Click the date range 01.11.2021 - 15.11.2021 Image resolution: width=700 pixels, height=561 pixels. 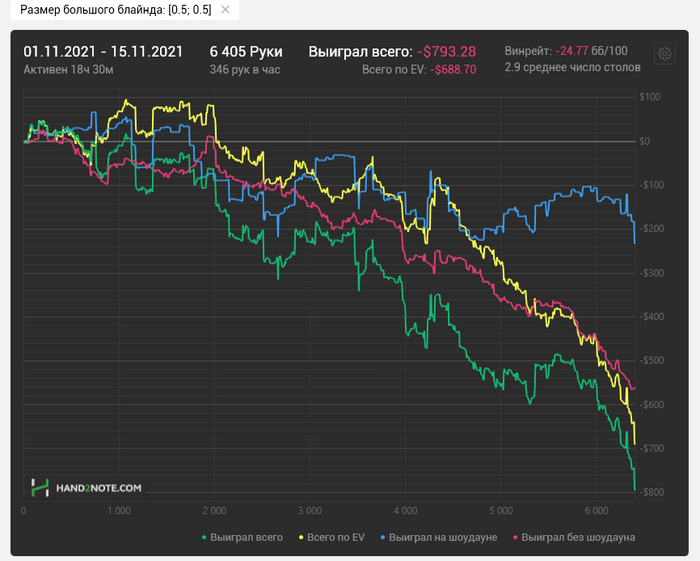(x=103, y=52)
